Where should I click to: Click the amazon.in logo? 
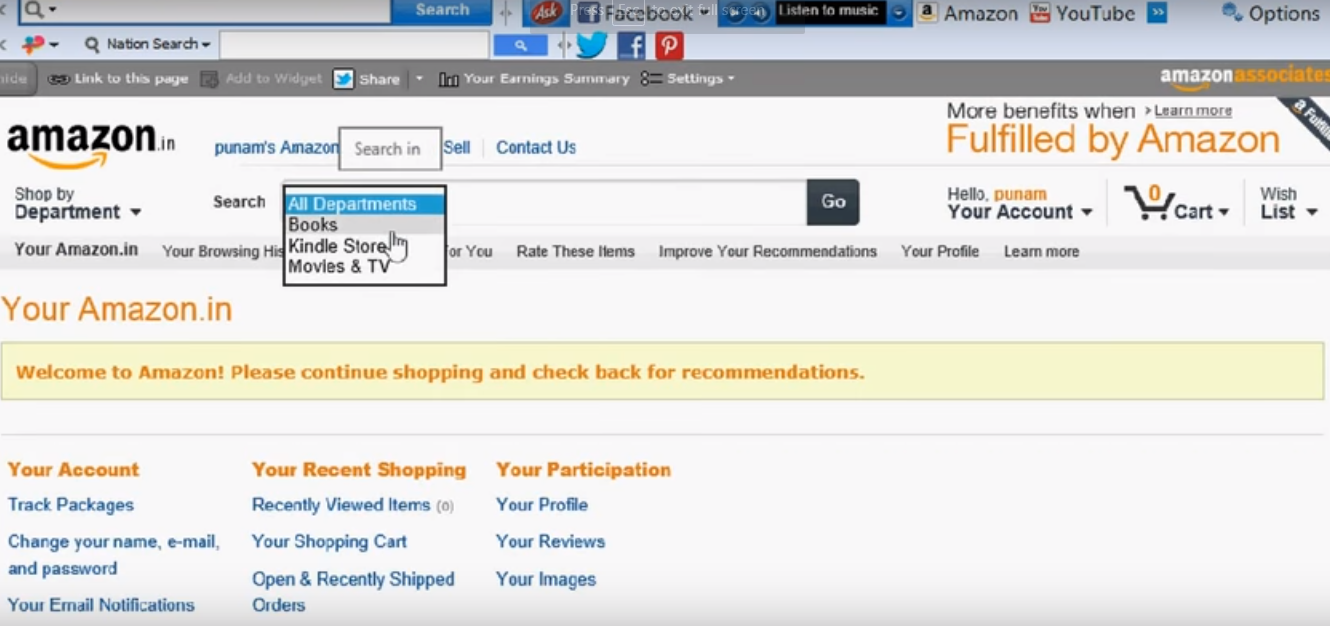pos(91,145)
